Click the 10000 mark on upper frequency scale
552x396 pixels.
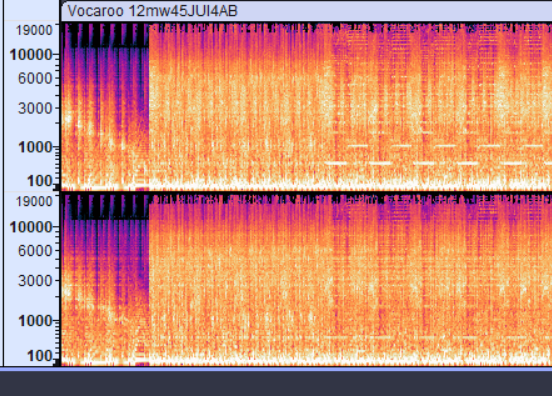click(31, 55)
